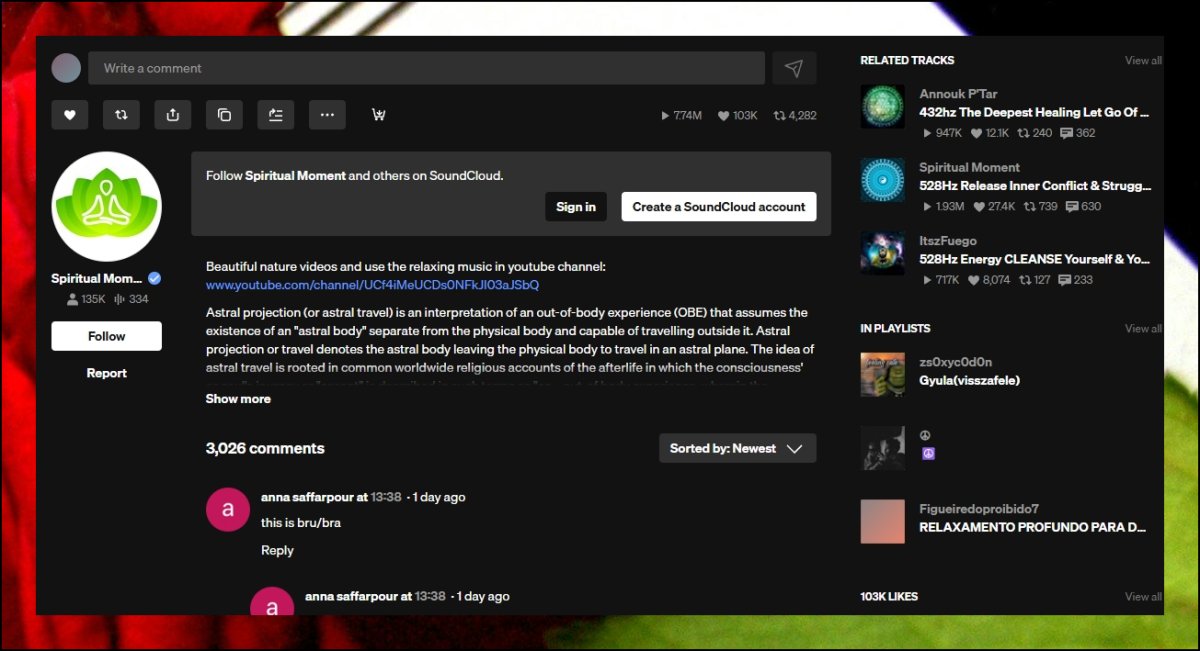This screenshot has width=1200, height=651.
Task: Open the Sorted by: Newest dropdown
Action: tap(738, 448)
